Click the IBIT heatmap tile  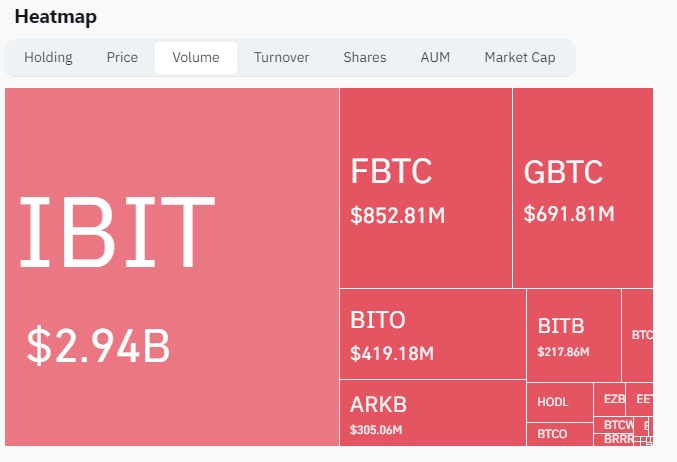[172, 266]
